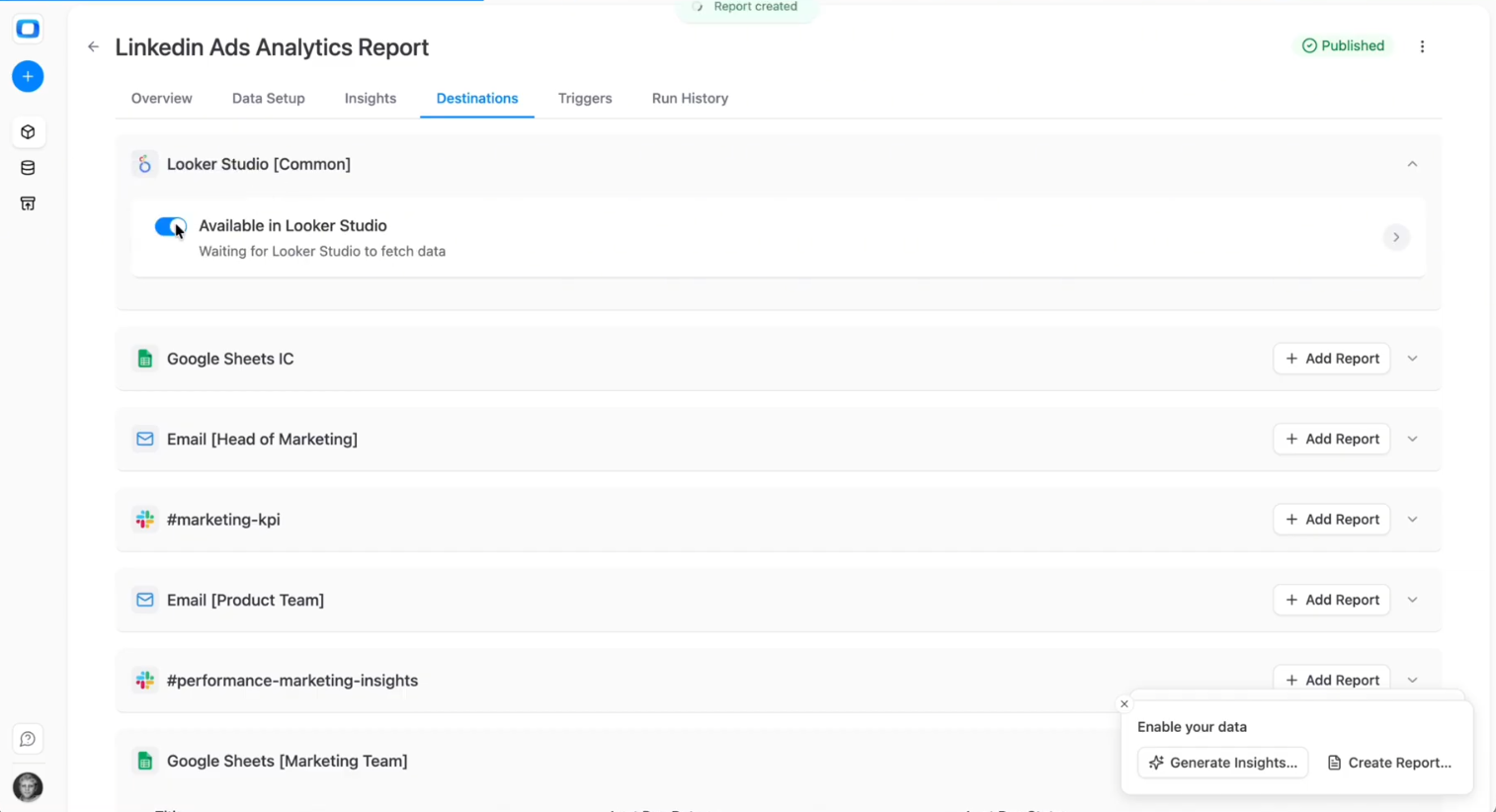Collapse the Looker Studio [Common] section
Viewport: 1496px width, 812px height.
tap(1412, 164)
